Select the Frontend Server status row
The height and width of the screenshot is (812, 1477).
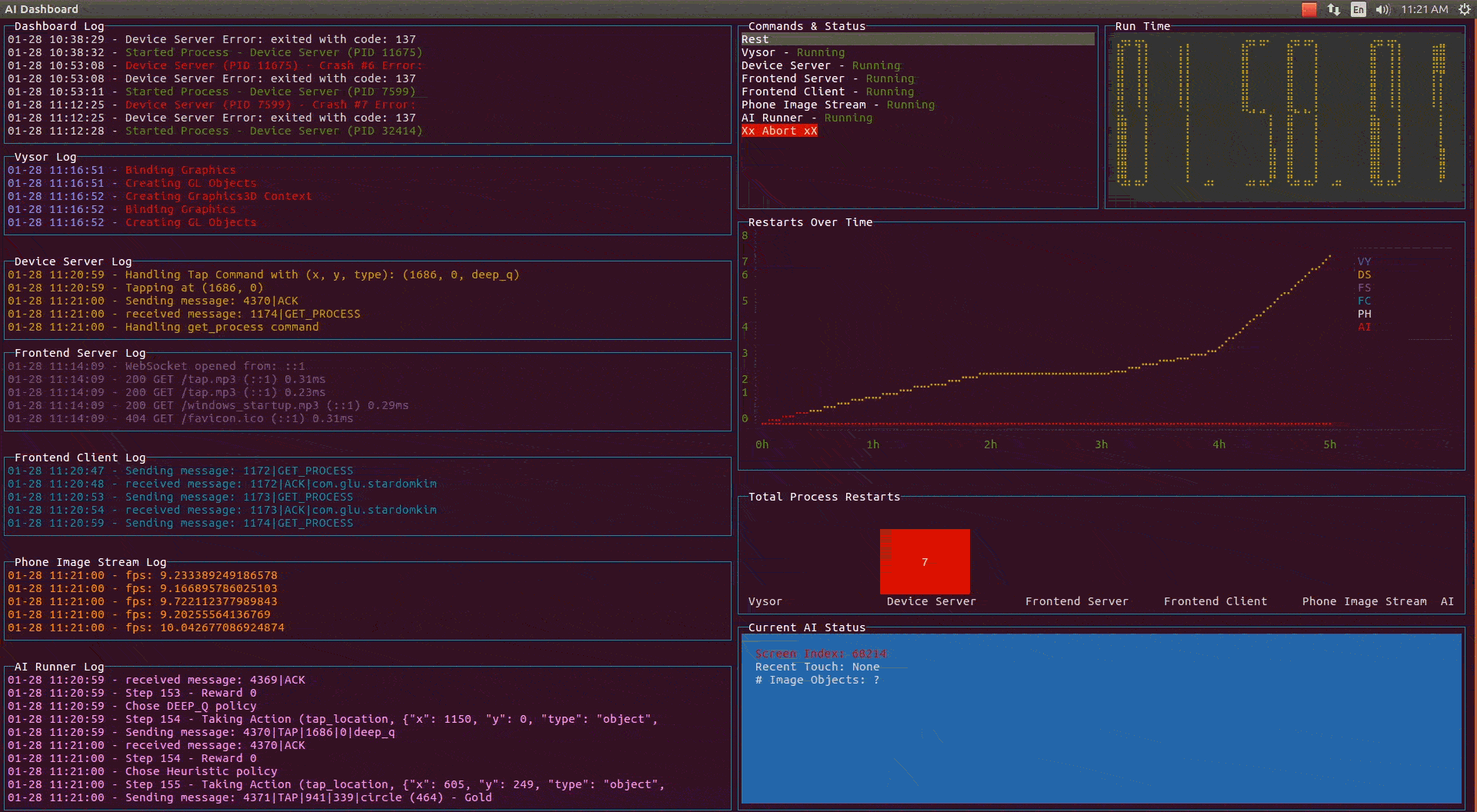click(x=827, y=78)
